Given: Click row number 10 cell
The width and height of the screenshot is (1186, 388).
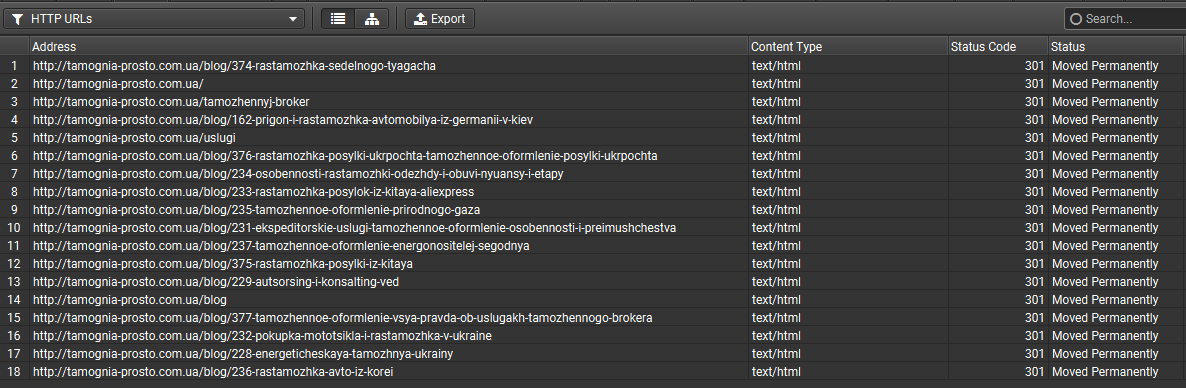Looking at the screenshot, I should [14, 228].
